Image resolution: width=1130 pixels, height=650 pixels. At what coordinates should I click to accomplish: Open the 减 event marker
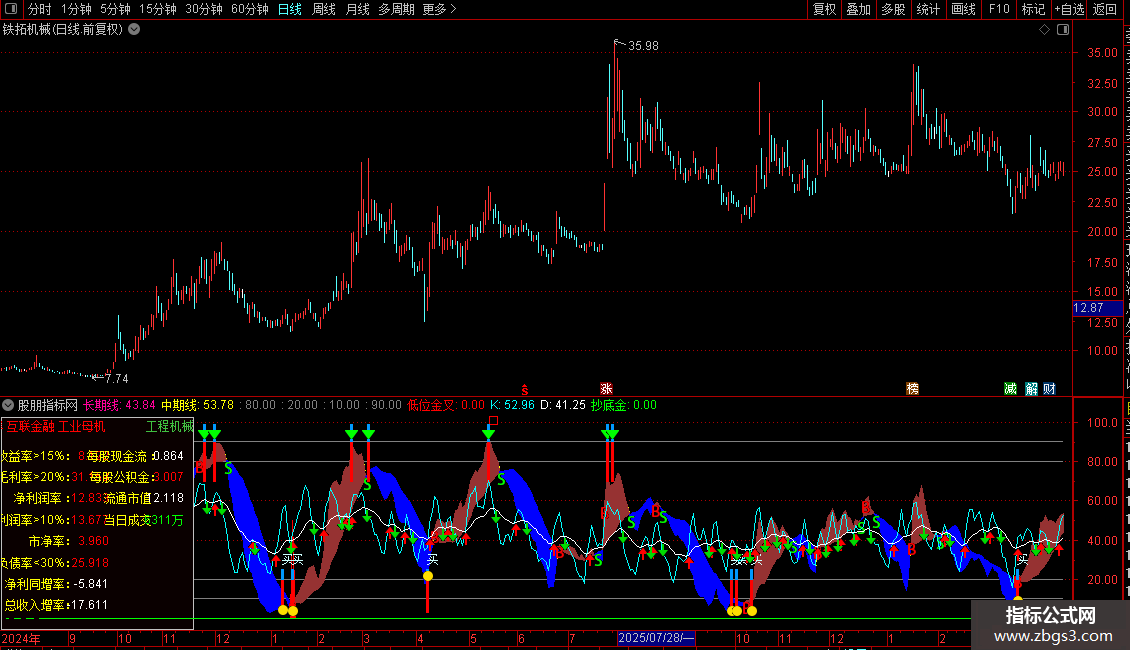click(x=1010, y=389)
